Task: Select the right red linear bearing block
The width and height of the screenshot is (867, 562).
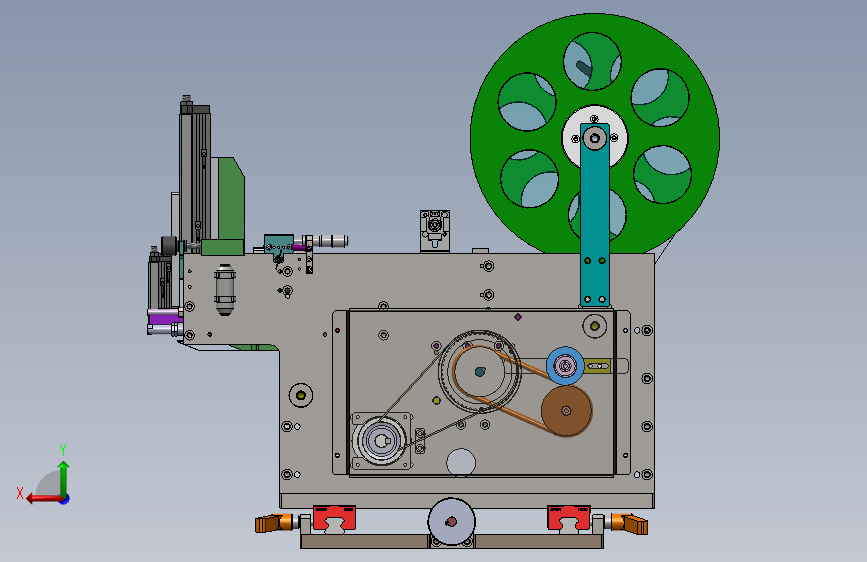Action: (569, 518)
